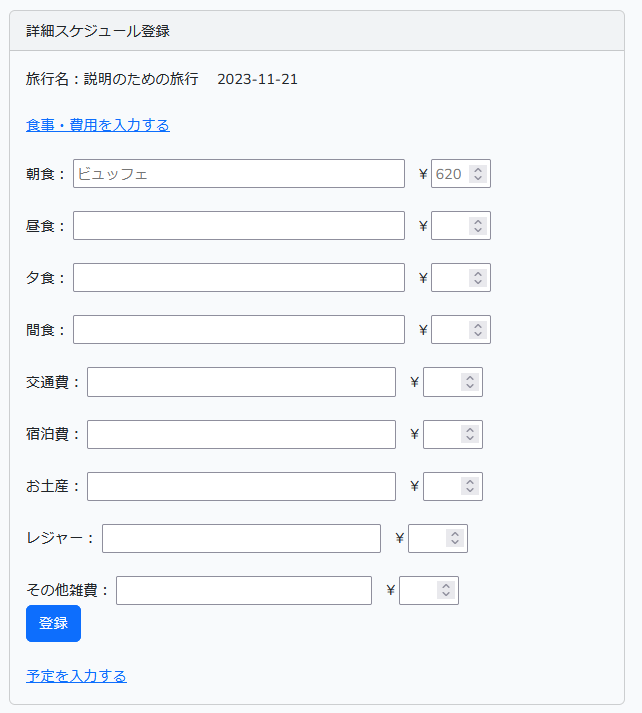
Task: Increase the お土産 amount with the up arrow
Action: coord(470,482)
